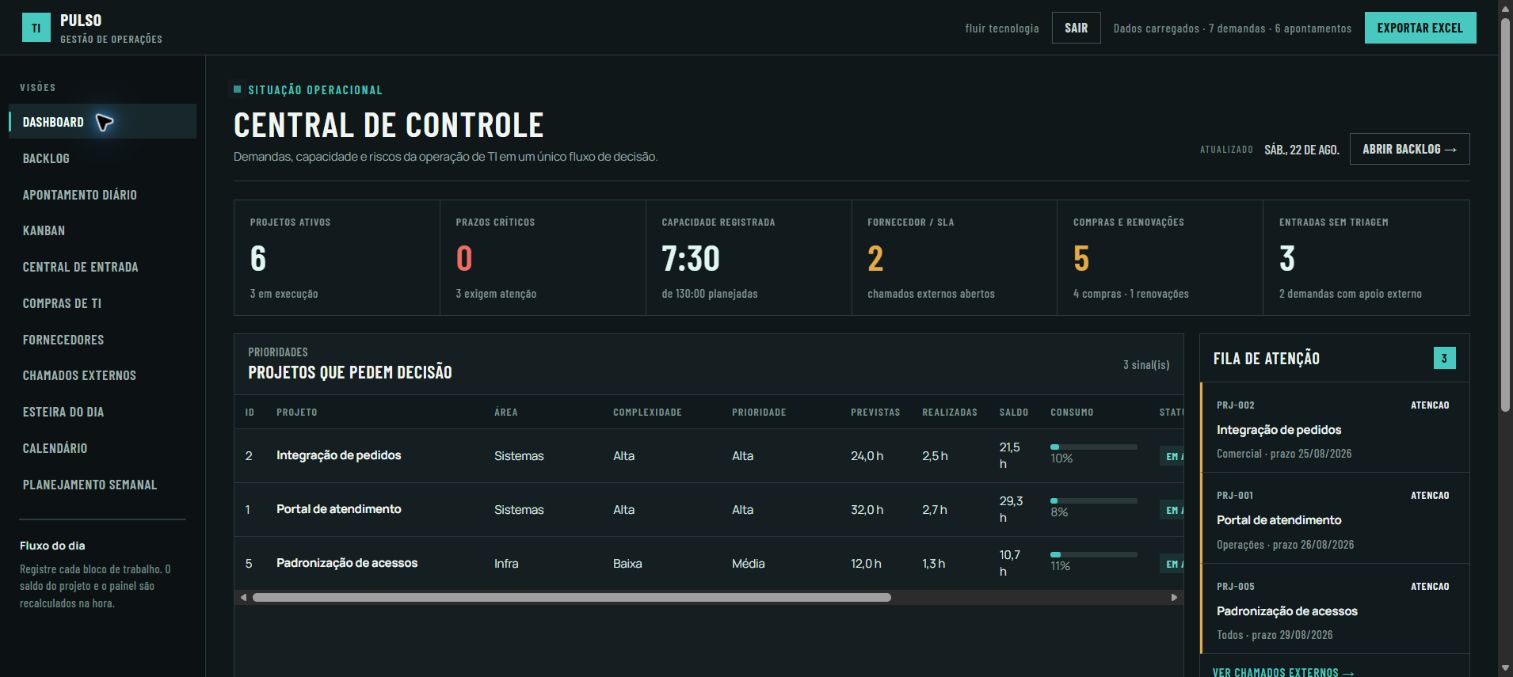
Task: Click the Média priority cell
Action: (748, 564)
